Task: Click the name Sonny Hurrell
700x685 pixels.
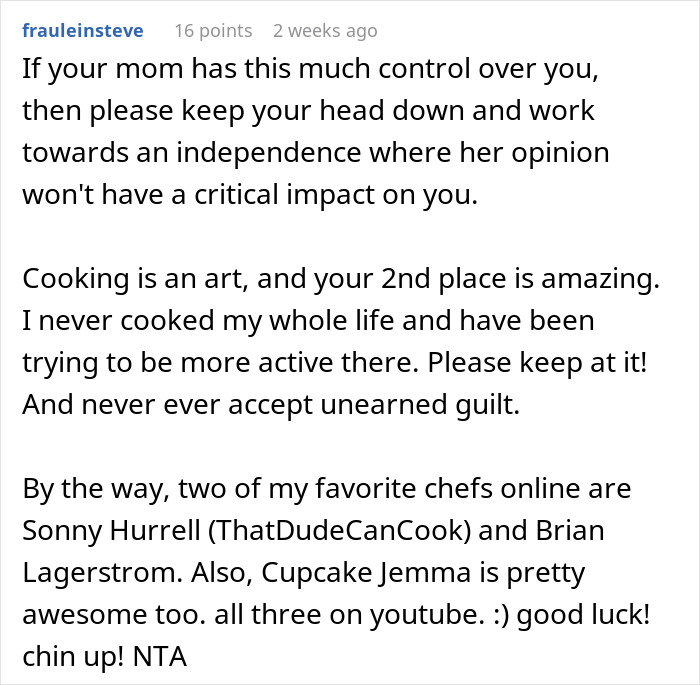Action: tap(111, 530)
